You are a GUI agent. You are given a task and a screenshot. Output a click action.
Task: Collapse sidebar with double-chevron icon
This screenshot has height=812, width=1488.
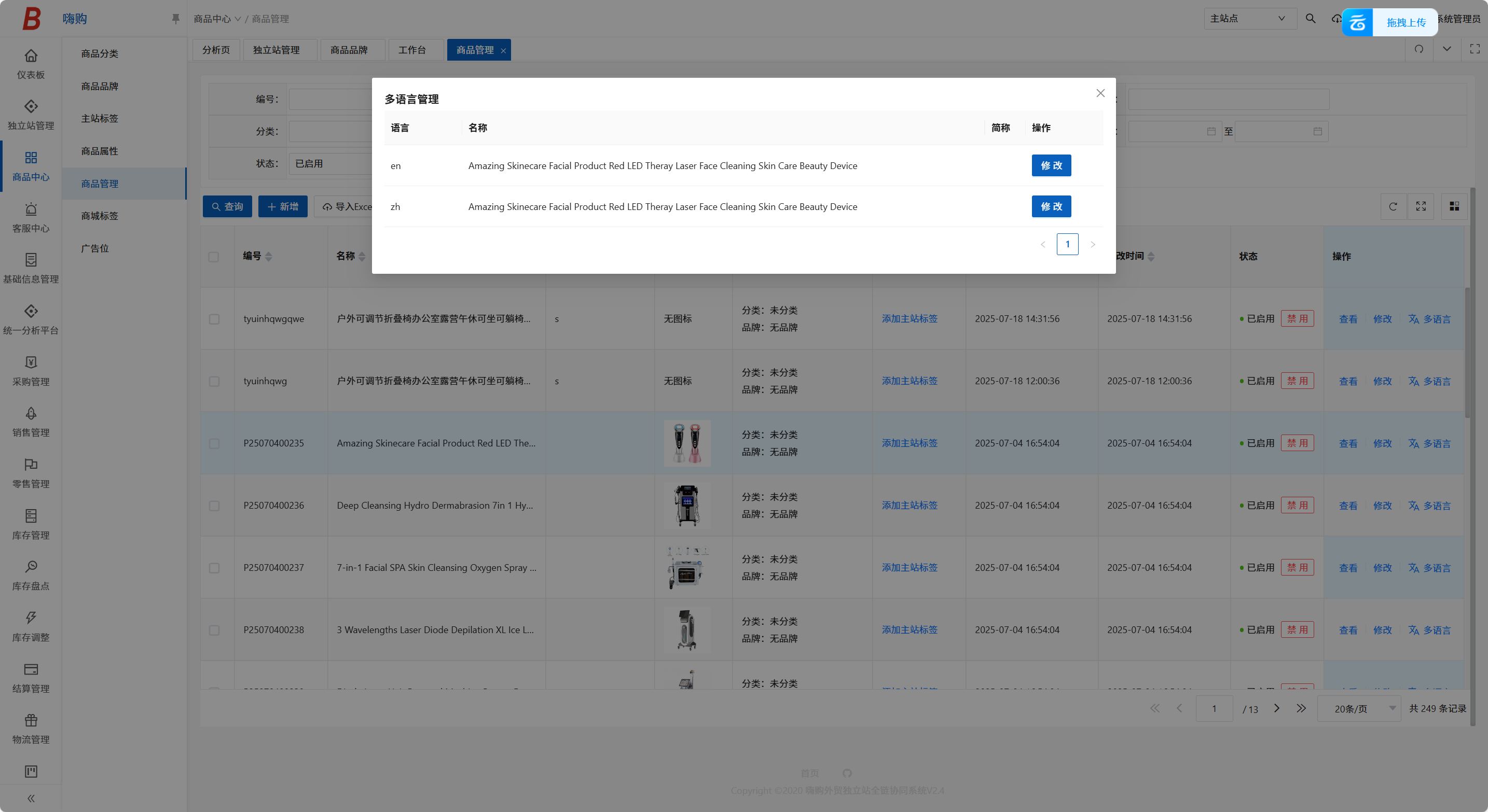(x=31, y=798)
